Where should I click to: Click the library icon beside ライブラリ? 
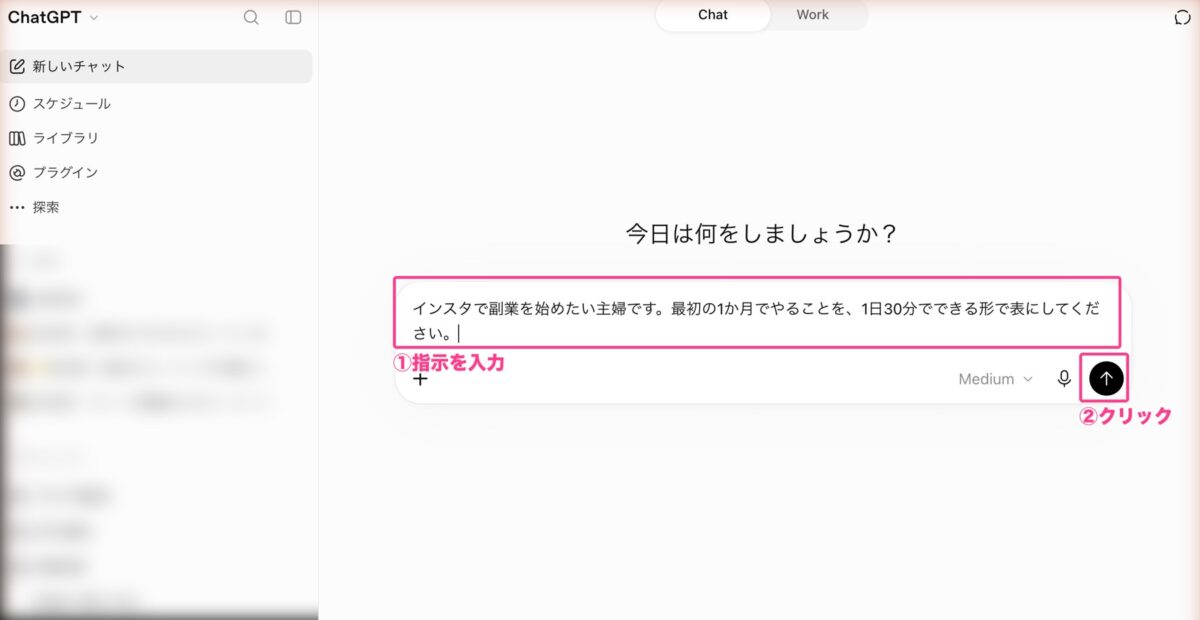click(17, 138)
